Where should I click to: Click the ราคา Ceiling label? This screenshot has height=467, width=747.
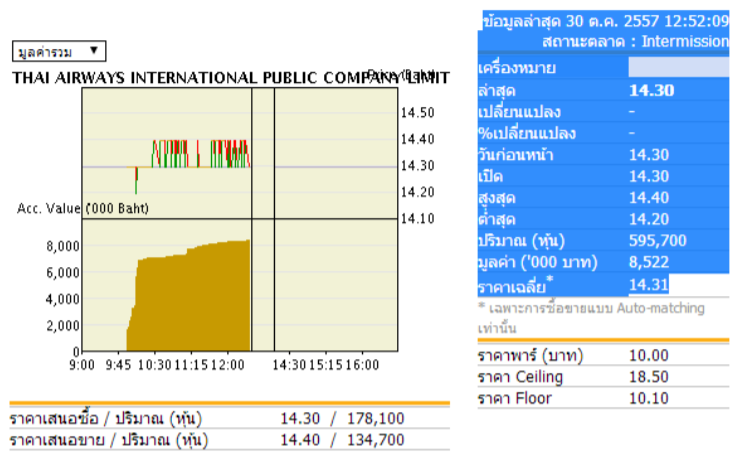coord(520,376)
